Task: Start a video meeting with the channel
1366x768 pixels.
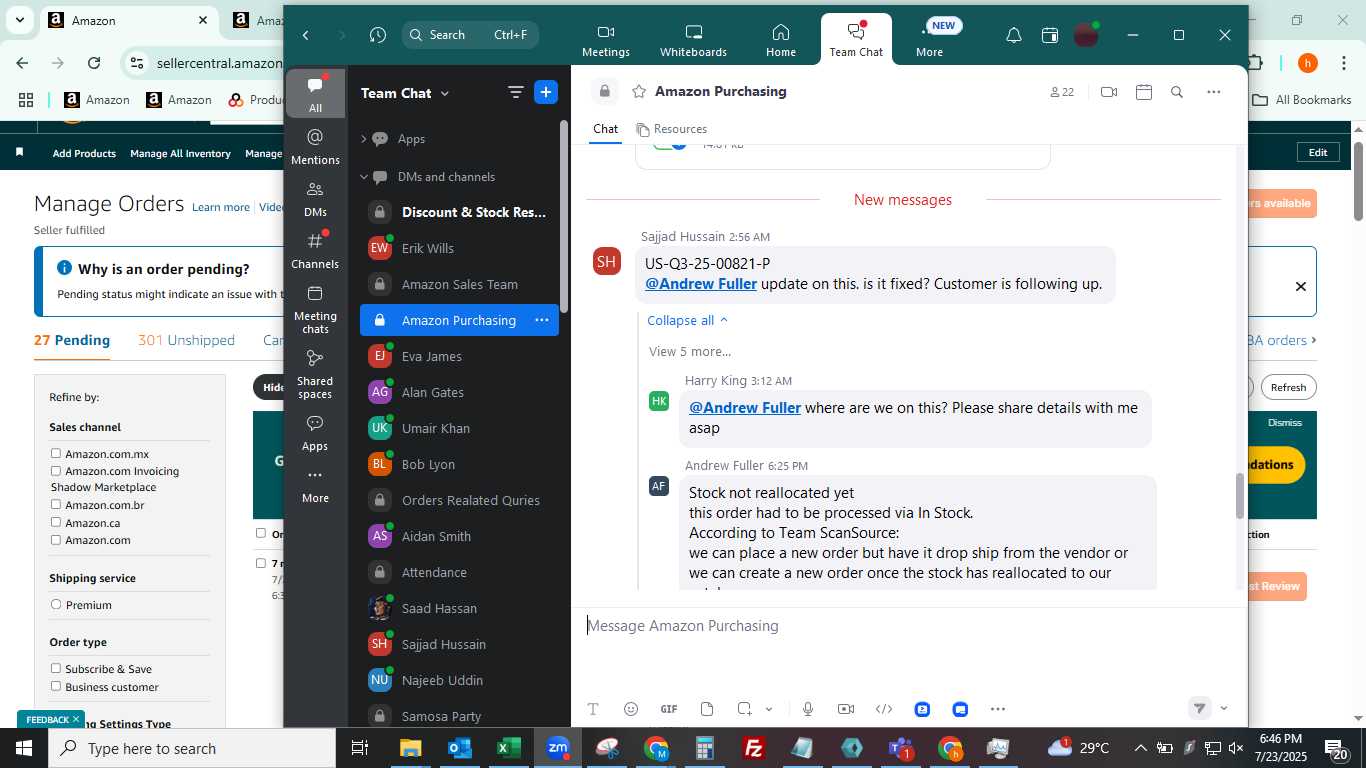Action: [1108, 92]
